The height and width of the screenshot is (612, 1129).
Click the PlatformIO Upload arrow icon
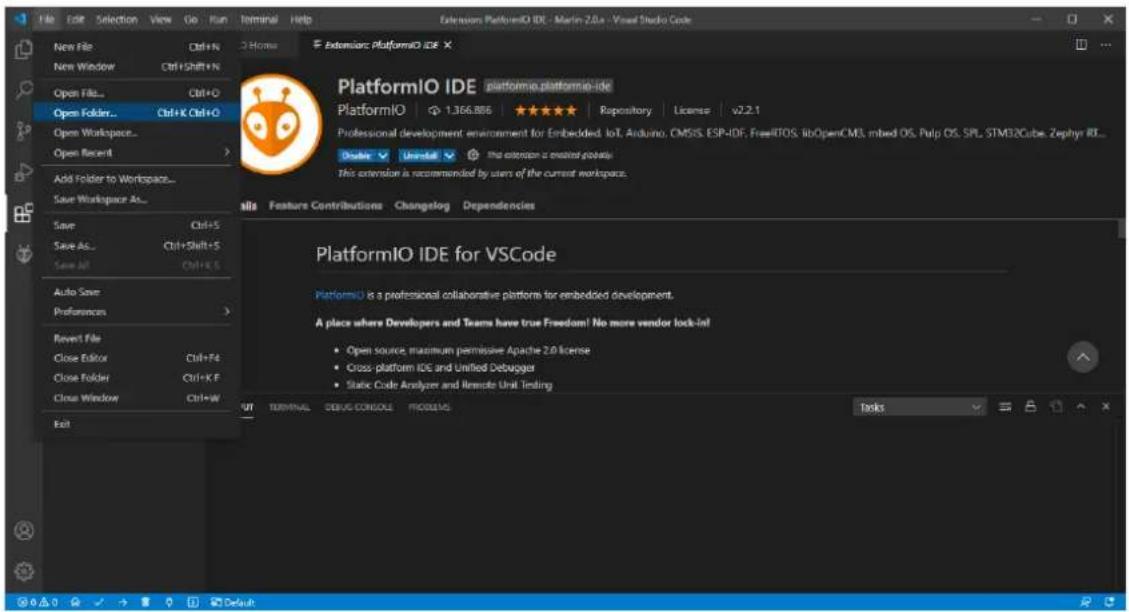coord(122,602)
